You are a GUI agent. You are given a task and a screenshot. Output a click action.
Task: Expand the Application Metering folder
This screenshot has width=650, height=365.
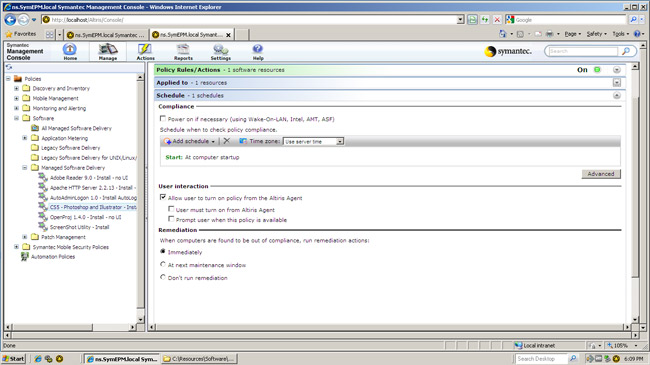click(24, 138)
